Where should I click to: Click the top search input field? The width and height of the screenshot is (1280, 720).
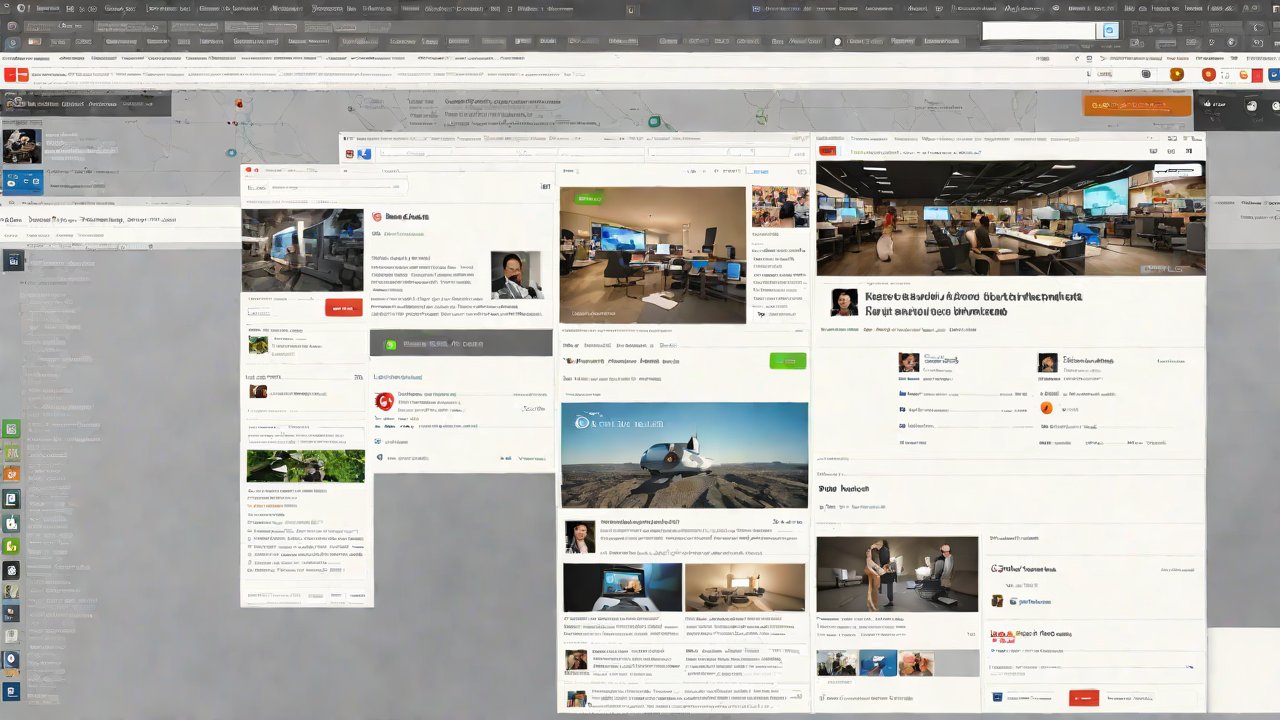1038,31
